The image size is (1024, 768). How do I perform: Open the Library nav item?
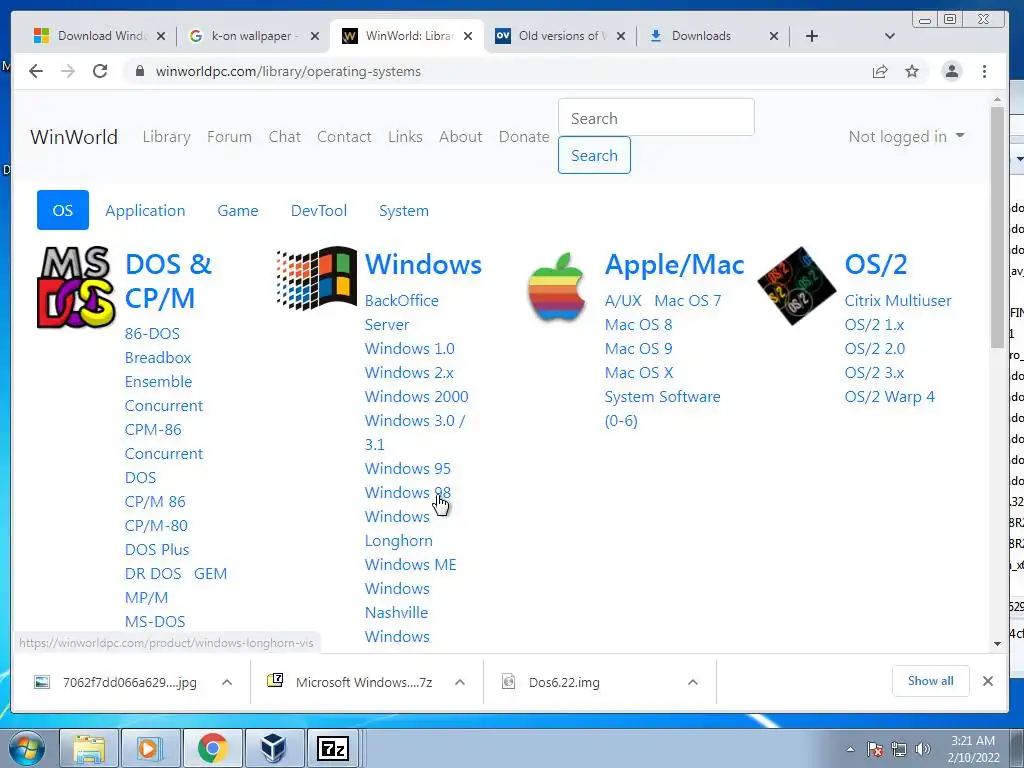[x=167, y=136]
